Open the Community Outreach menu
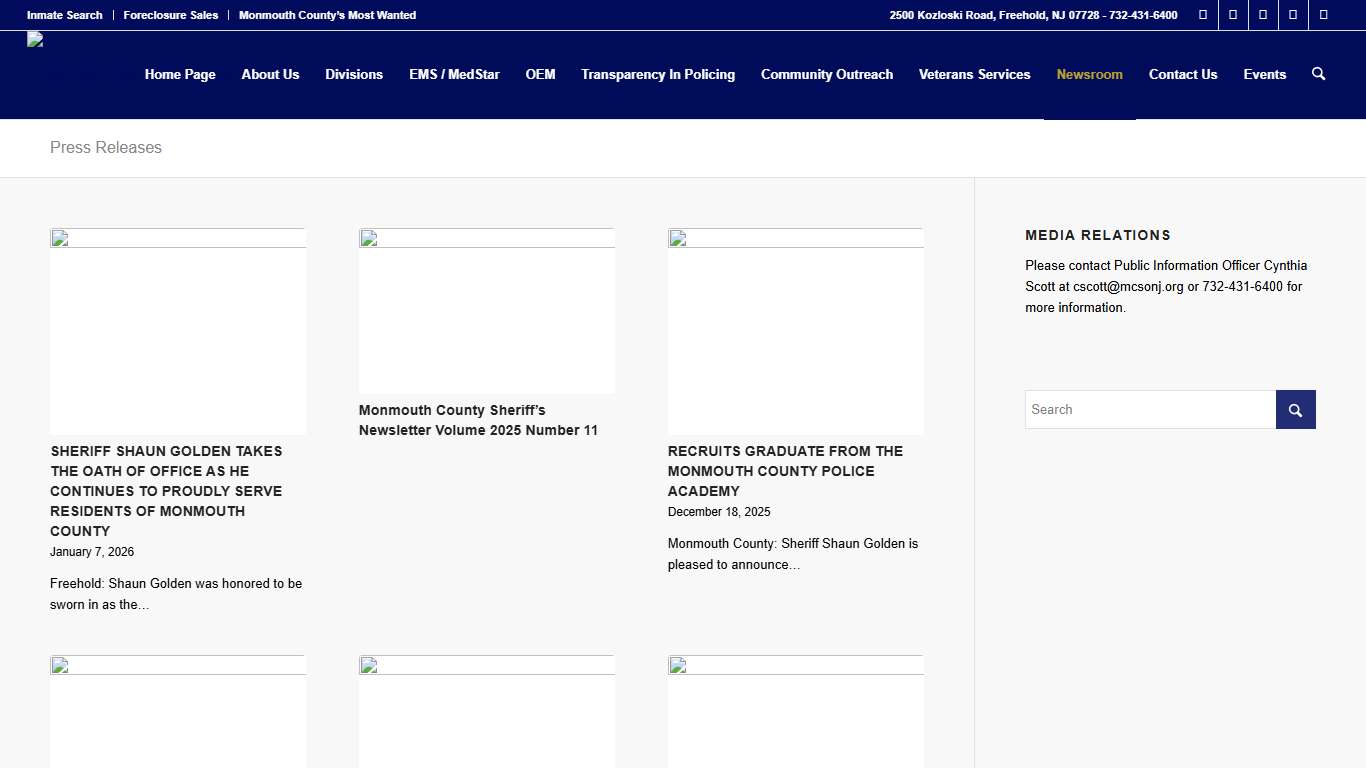Image resolution: width=1366 pixels, height=768 pixels. 826,75
